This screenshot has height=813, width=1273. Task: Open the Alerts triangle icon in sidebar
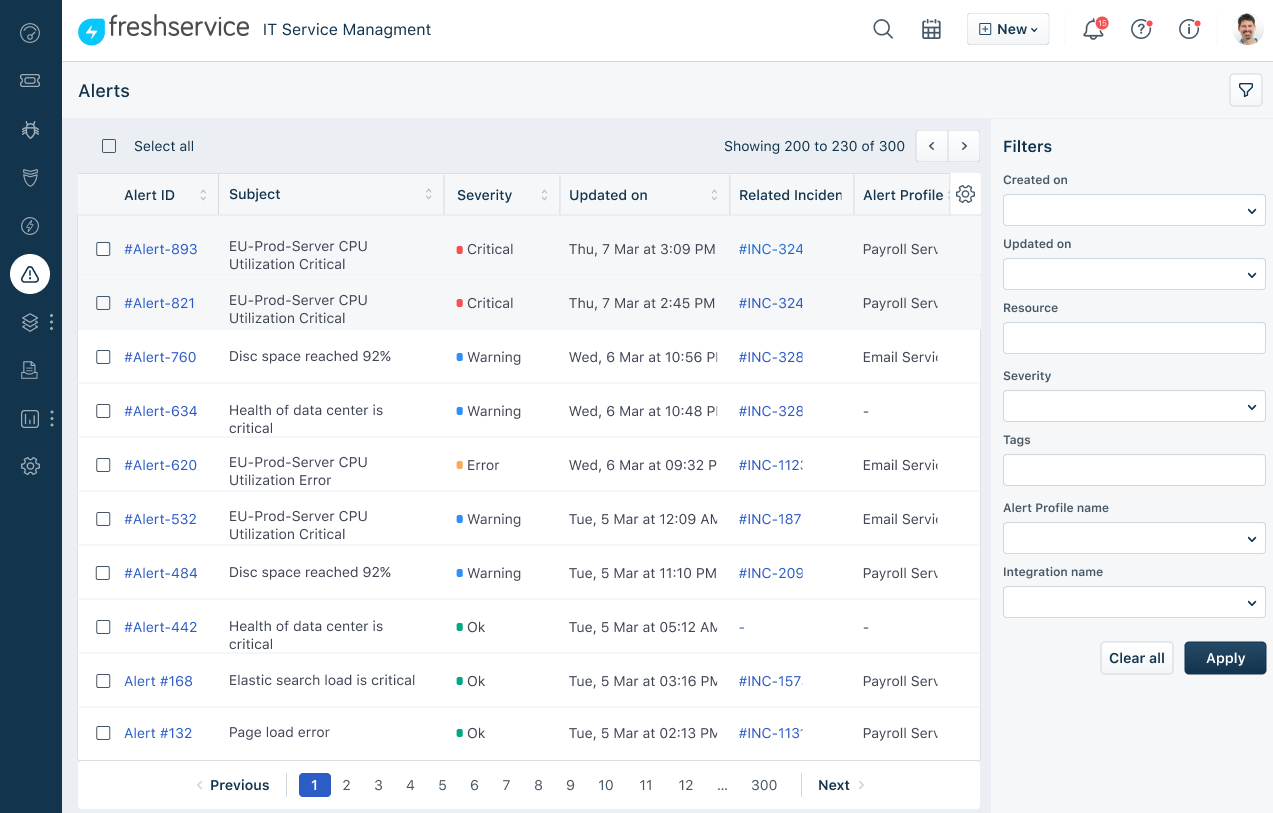click(30, 273)
